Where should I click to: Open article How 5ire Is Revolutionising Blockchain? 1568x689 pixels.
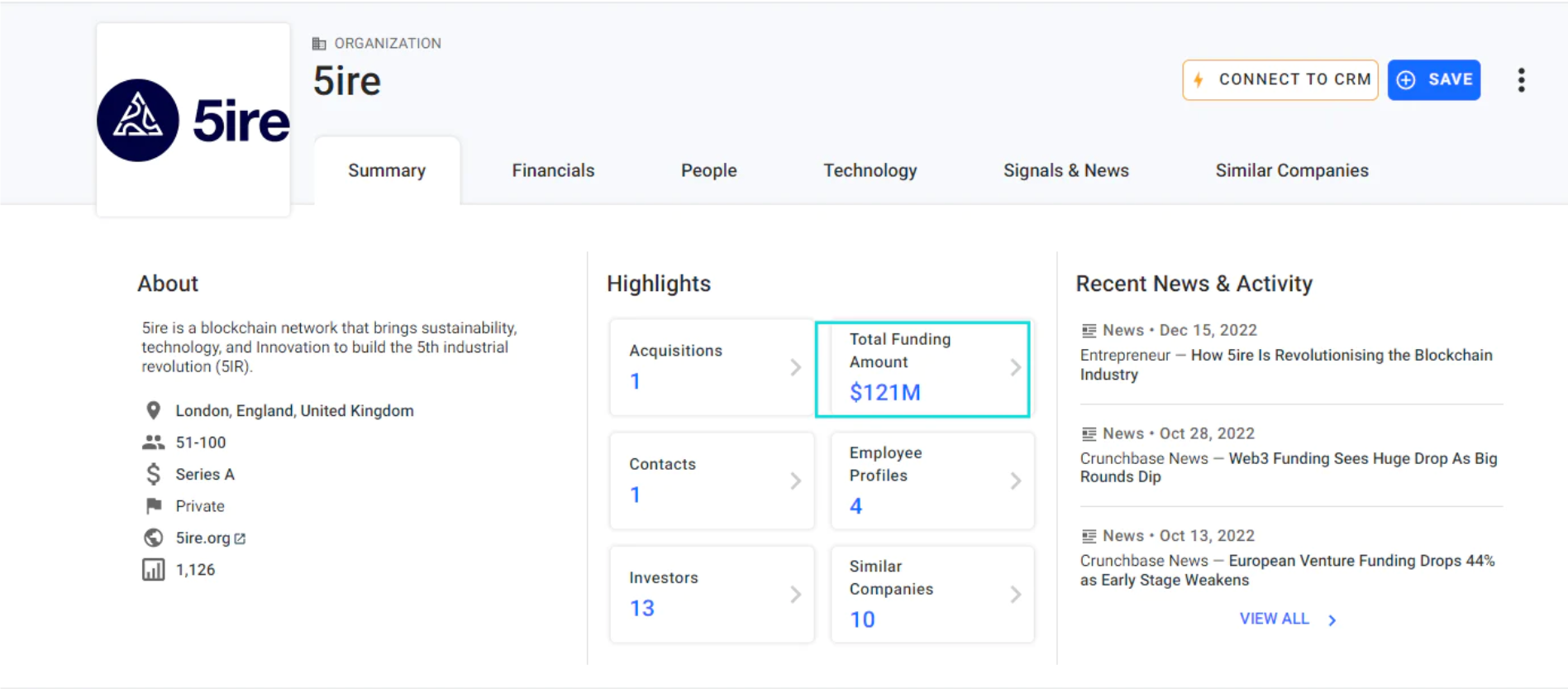pyautogui.click(x=1286, y=364)
